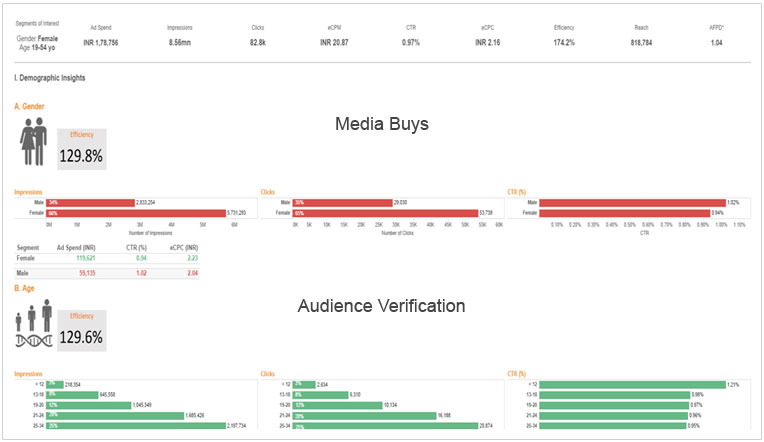Click the CTR 0.97% summary value
This screenshot has width=764, height=442.
pyautogui.click(x=411, y=43)
